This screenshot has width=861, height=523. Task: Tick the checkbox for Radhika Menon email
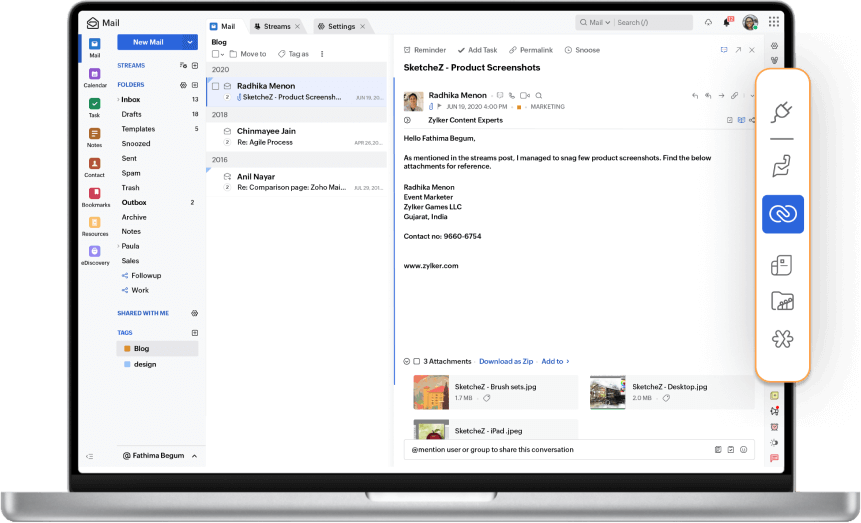215,86
